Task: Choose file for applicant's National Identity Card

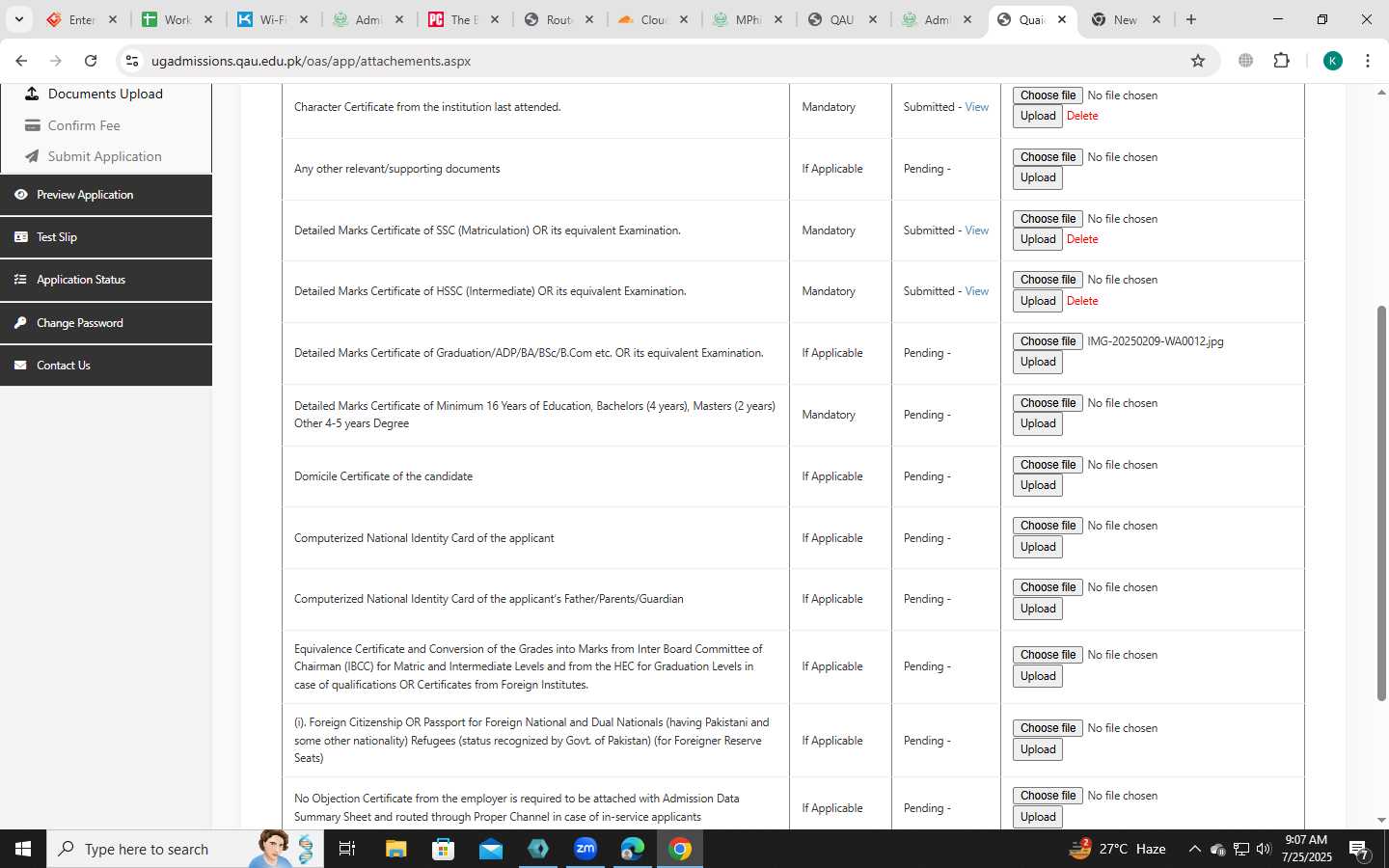Action: click(1048, 526)
